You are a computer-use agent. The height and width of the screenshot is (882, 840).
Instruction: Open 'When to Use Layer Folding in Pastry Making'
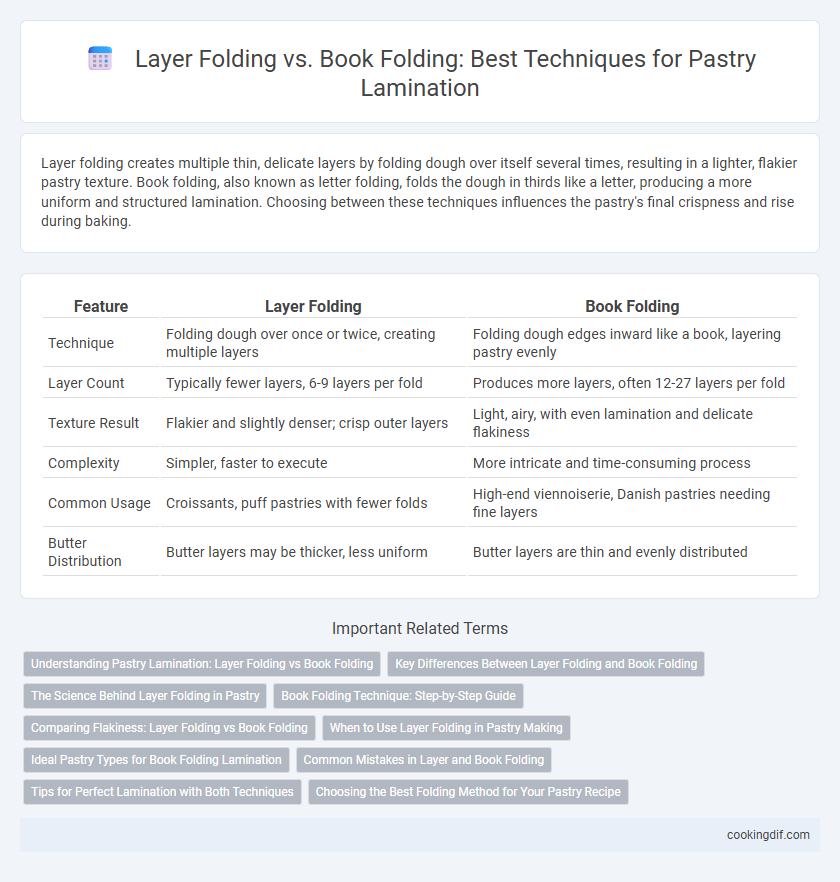coord(446,728)
